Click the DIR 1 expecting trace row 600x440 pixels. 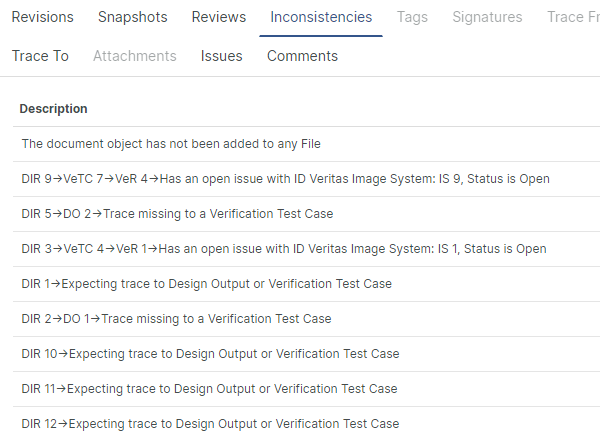click(x=206, y=284)
